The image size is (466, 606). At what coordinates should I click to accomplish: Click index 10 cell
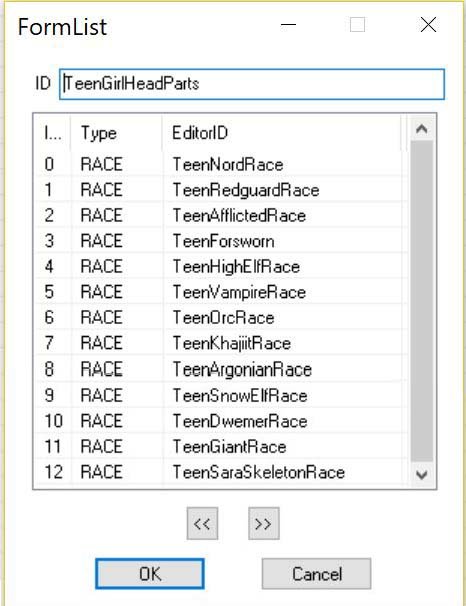(53, 421)
